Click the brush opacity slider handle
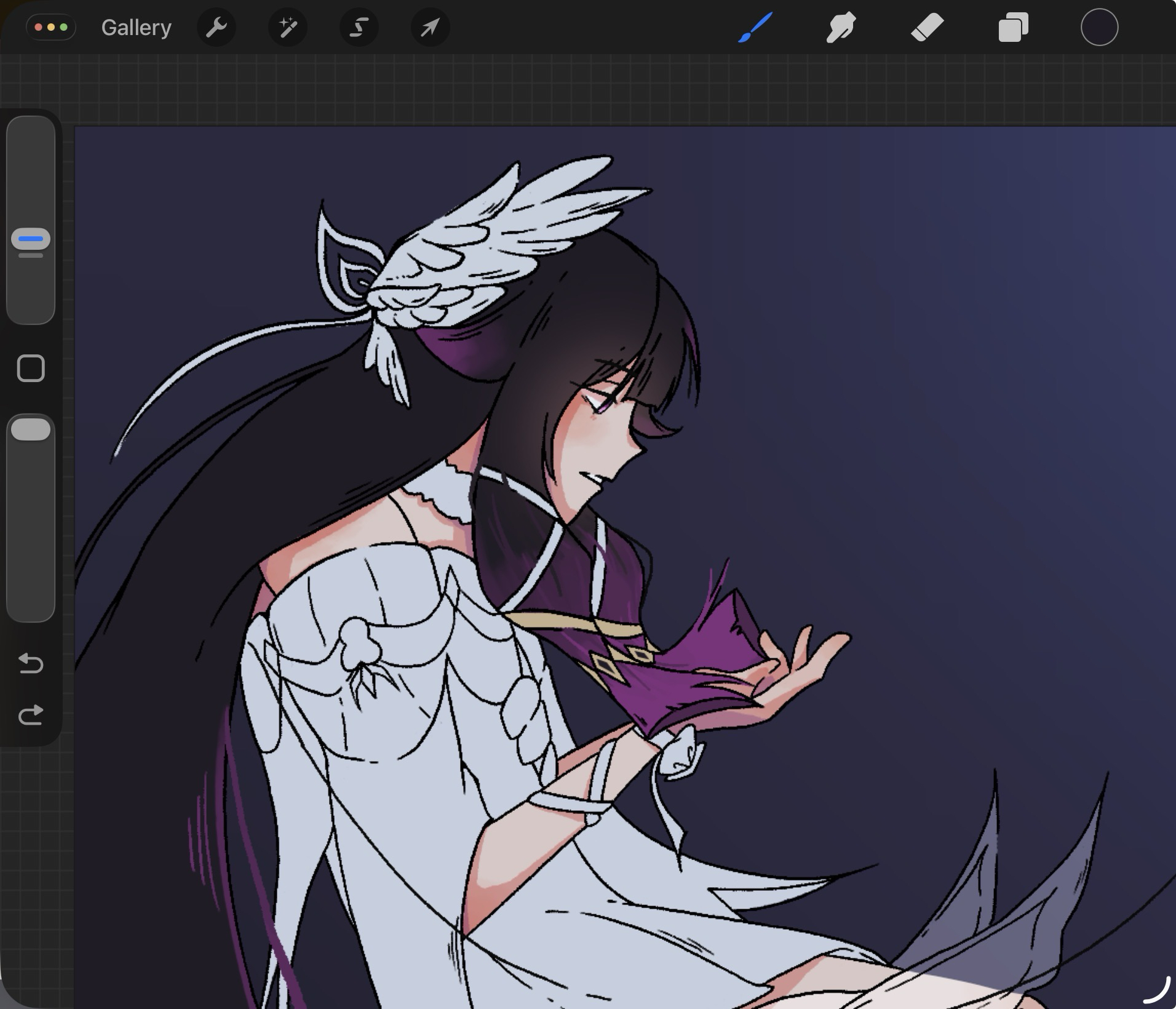The width and height of the screenshot is (1176, 1009). (31, 429)
